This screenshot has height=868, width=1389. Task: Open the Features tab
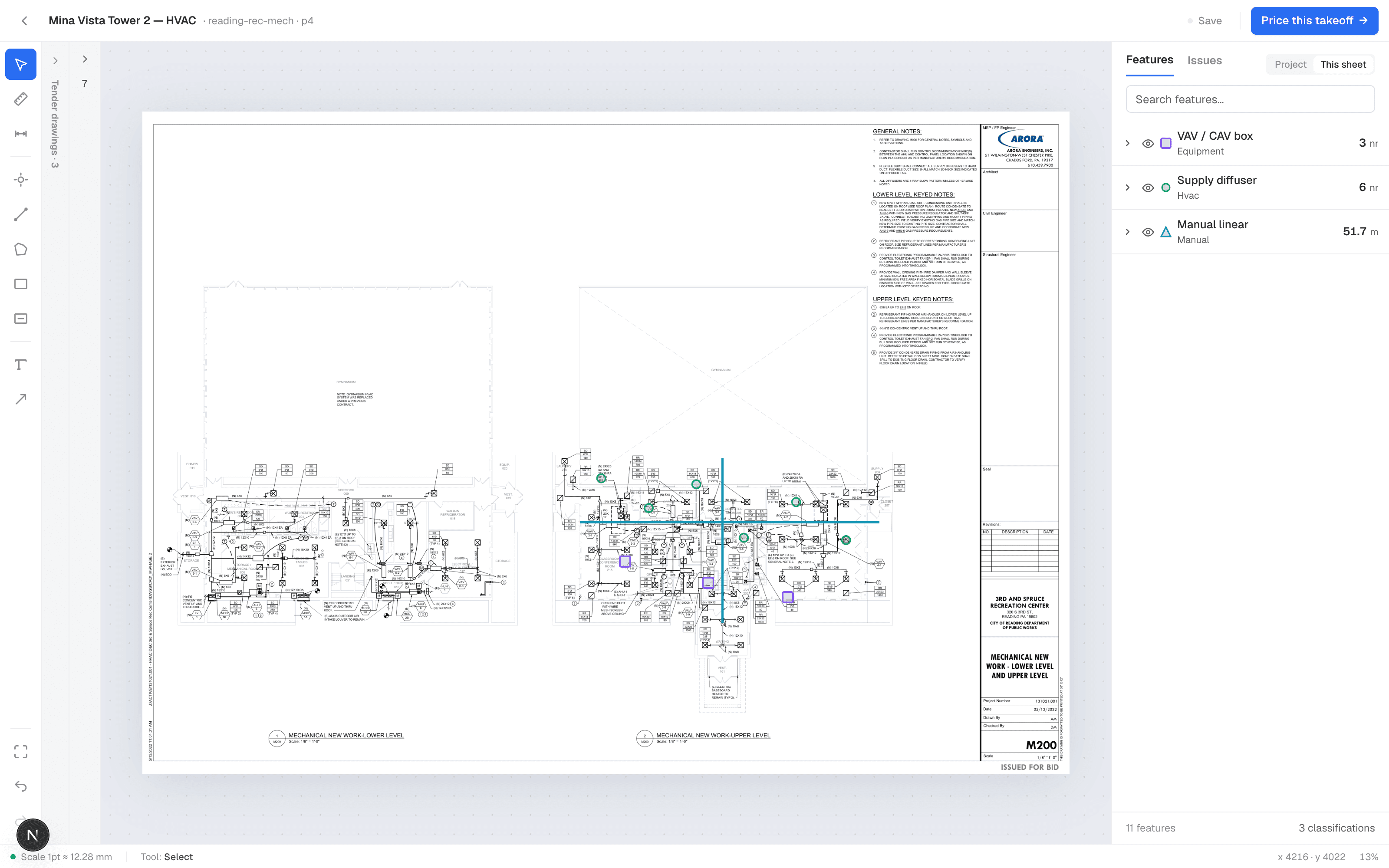[1149, 60]
